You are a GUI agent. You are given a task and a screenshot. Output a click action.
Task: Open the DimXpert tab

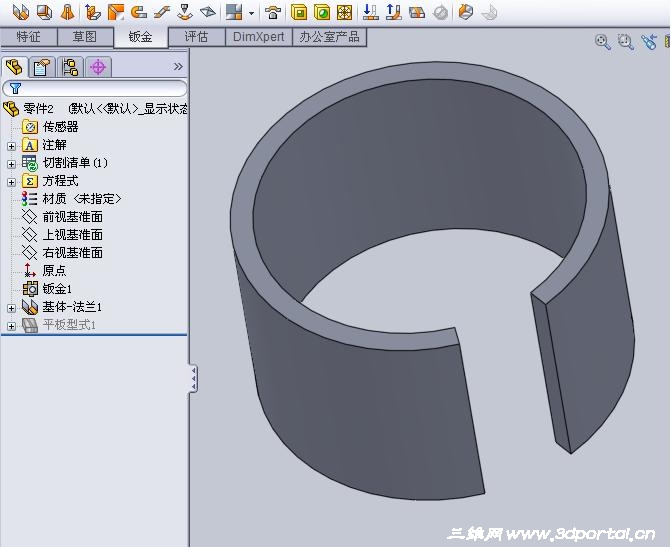click(258, 37)
